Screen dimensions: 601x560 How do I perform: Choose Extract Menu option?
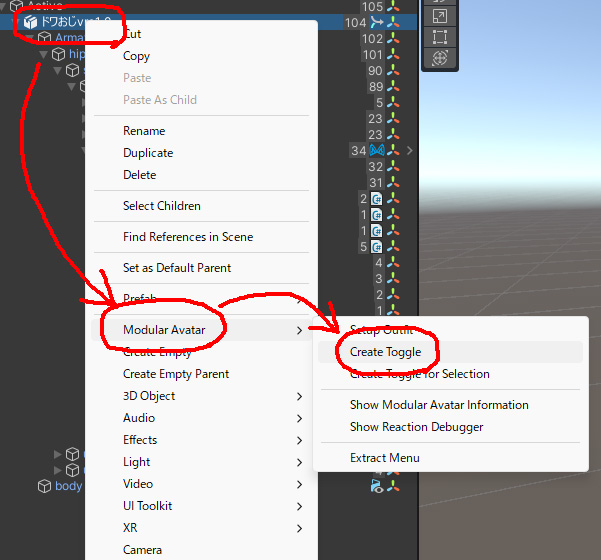384,458
